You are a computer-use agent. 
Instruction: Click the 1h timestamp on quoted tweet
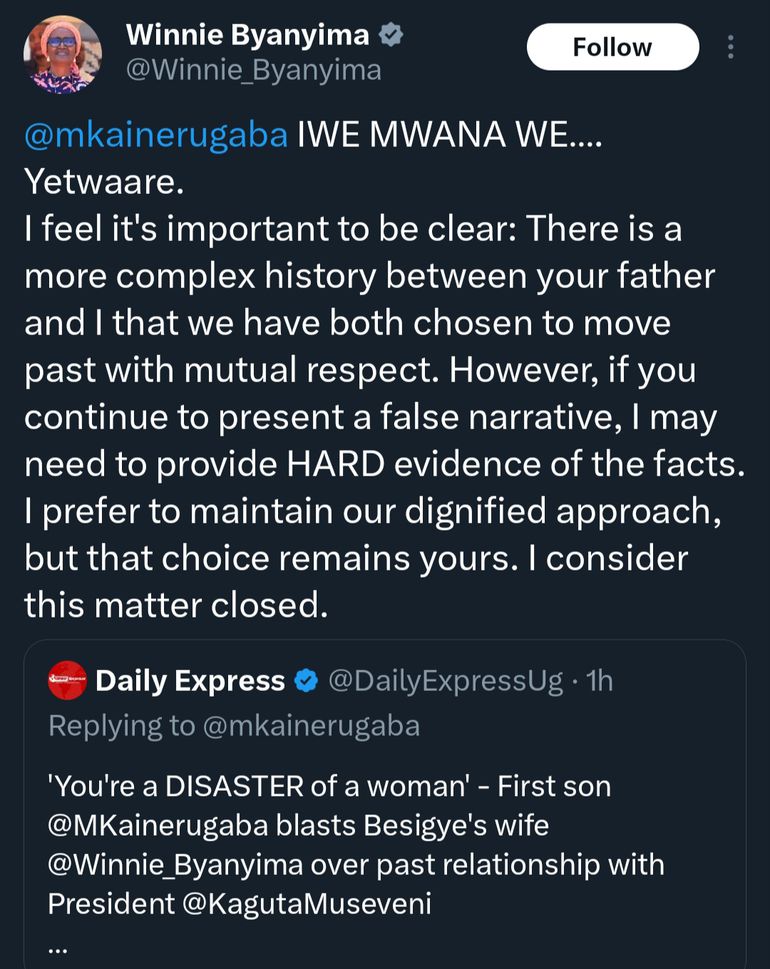pos(598,681)
